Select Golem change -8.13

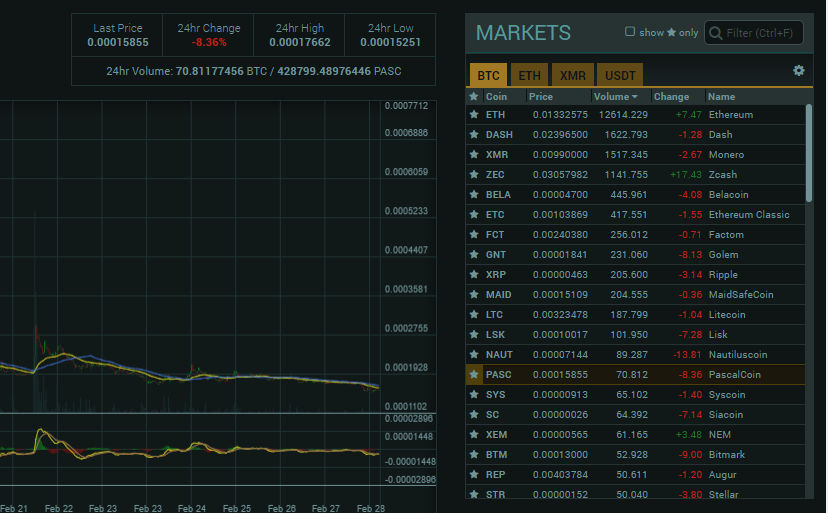[690, 255]
